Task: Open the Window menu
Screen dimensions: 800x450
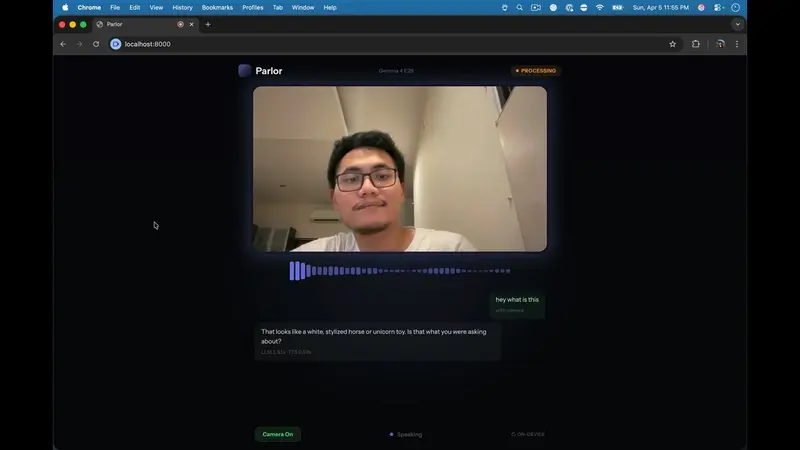Action: point(303,8)
